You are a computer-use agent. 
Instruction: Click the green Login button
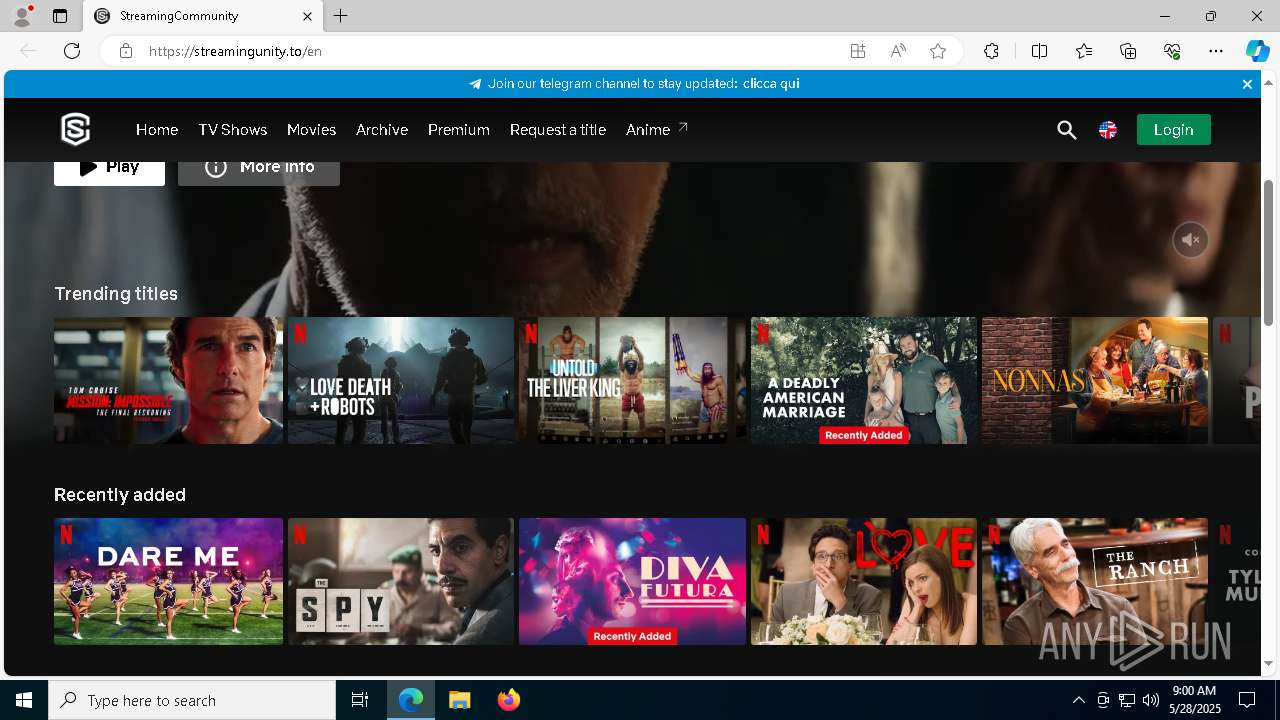click(1173, 130)
